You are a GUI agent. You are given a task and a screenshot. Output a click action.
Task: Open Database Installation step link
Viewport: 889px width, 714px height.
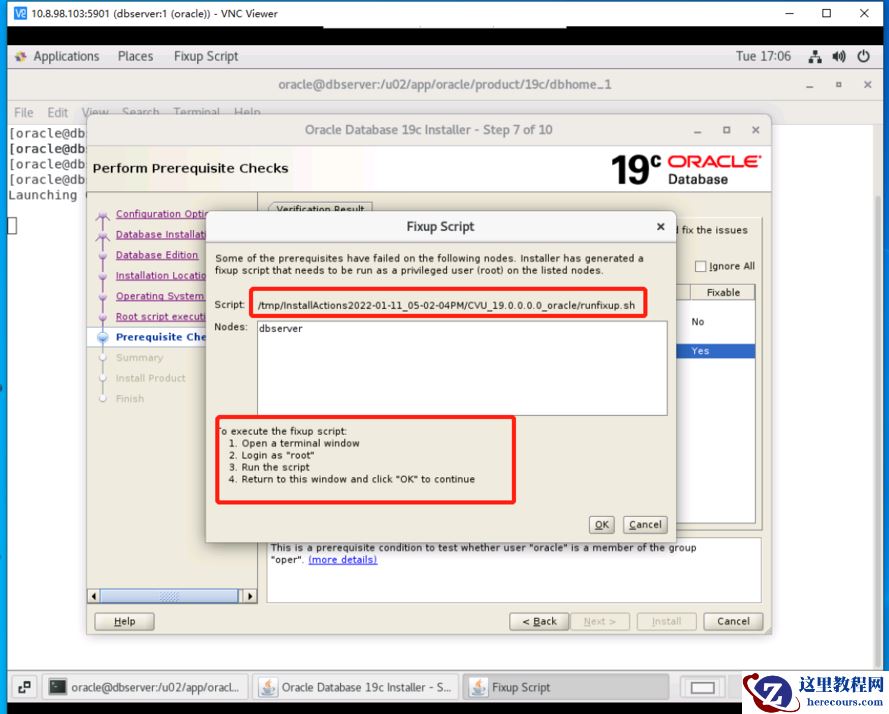[160, 234]
